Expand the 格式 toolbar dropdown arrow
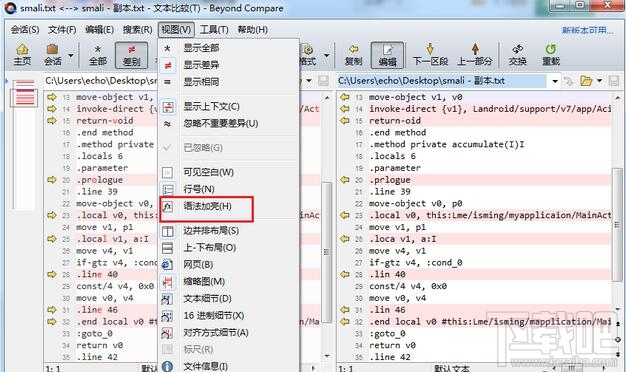 327,55
